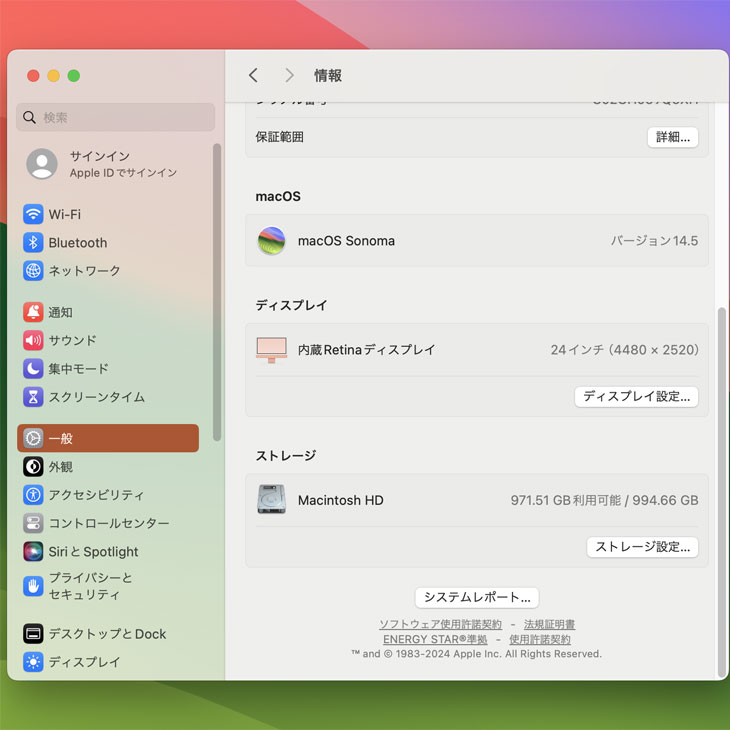Click the Apple ID avatar icon
730x730 pixels.
tap(42, 164)
